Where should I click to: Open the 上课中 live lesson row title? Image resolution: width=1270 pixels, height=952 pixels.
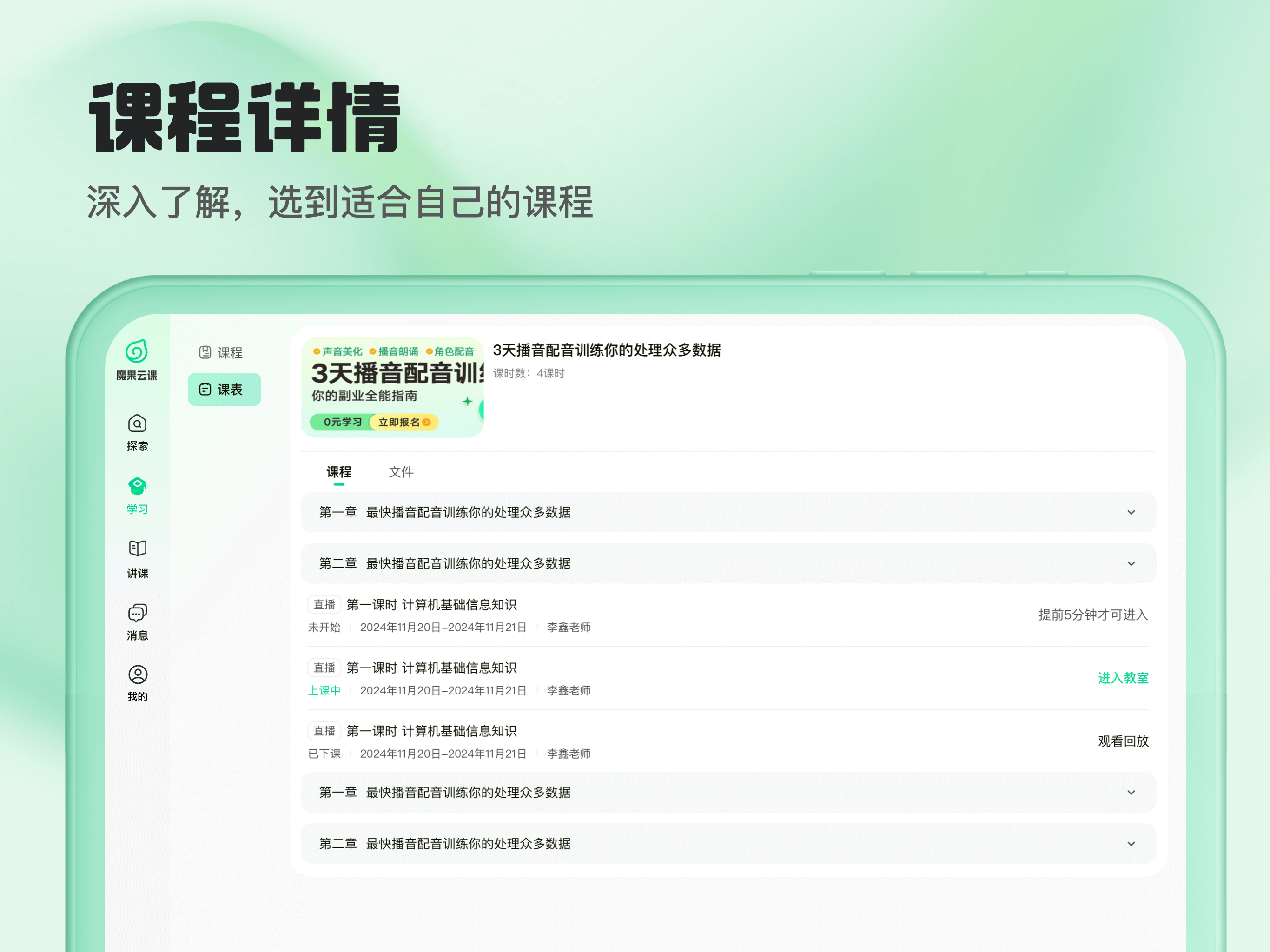click(431, 668)
